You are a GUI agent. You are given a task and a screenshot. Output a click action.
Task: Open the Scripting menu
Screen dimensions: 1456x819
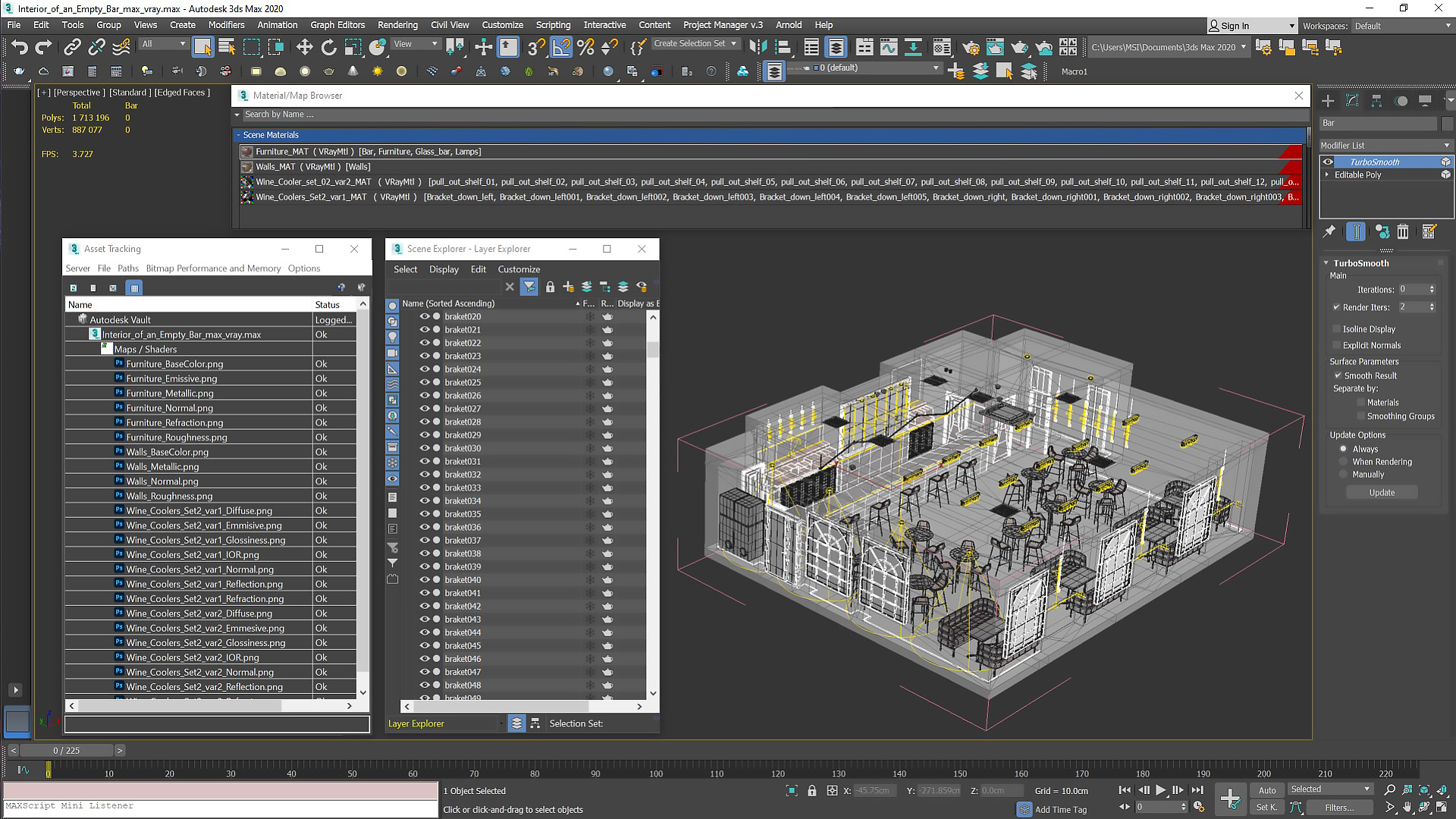[x=553, y=25]
